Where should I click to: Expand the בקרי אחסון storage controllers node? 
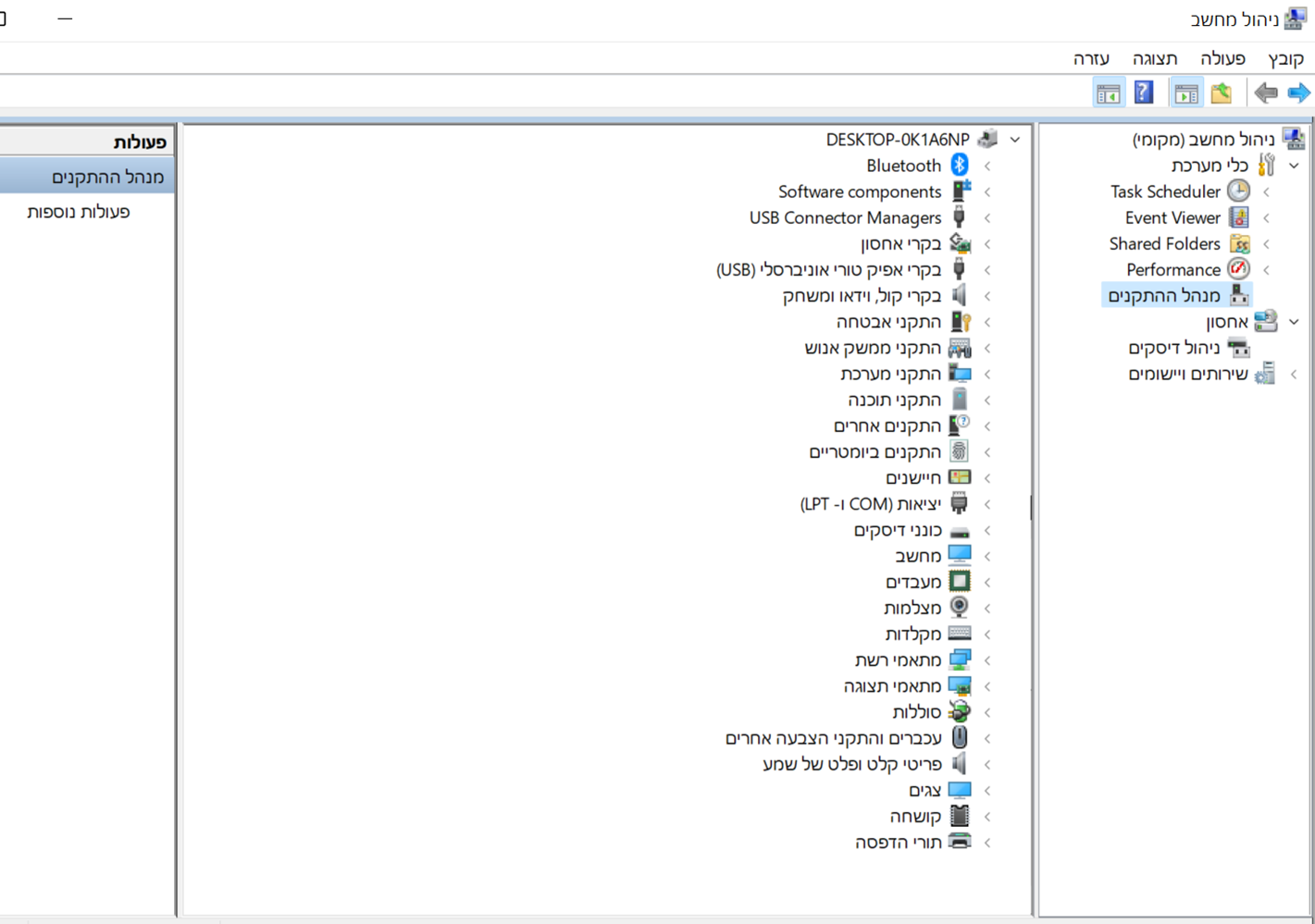(987, 244)
